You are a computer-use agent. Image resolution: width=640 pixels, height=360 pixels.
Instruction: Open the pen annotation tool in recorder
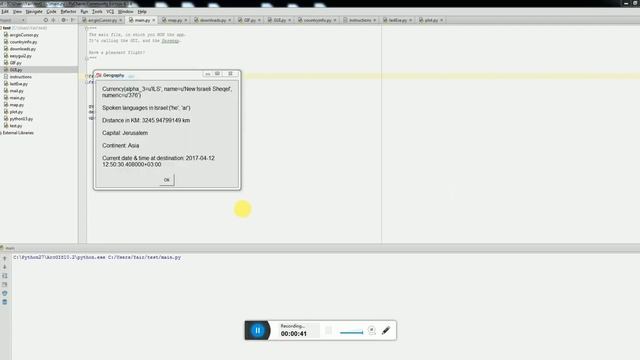point(386,330)
